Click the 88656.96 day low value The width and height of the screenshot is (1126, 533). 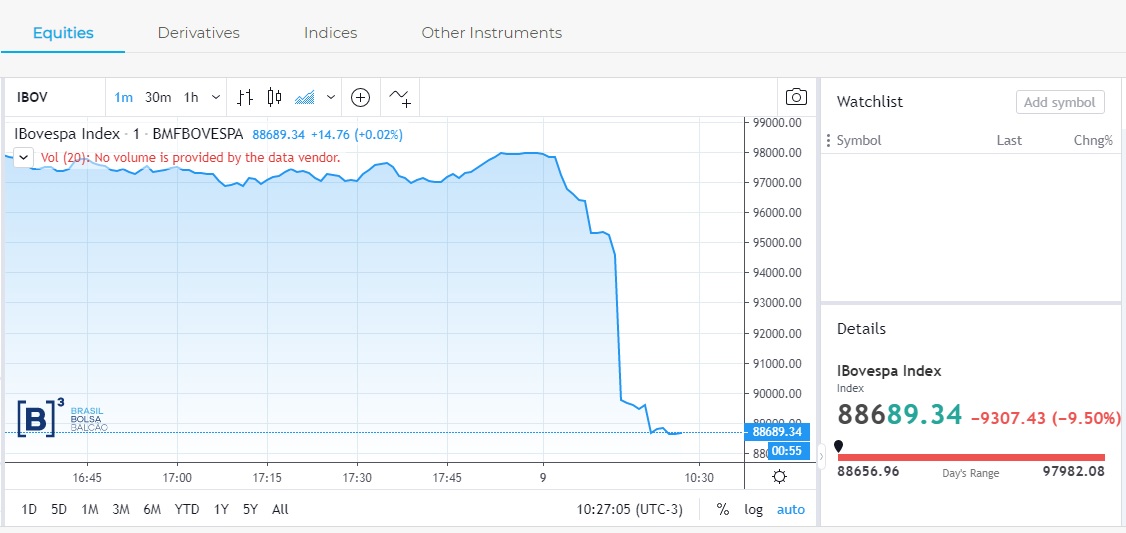point(868,472)
